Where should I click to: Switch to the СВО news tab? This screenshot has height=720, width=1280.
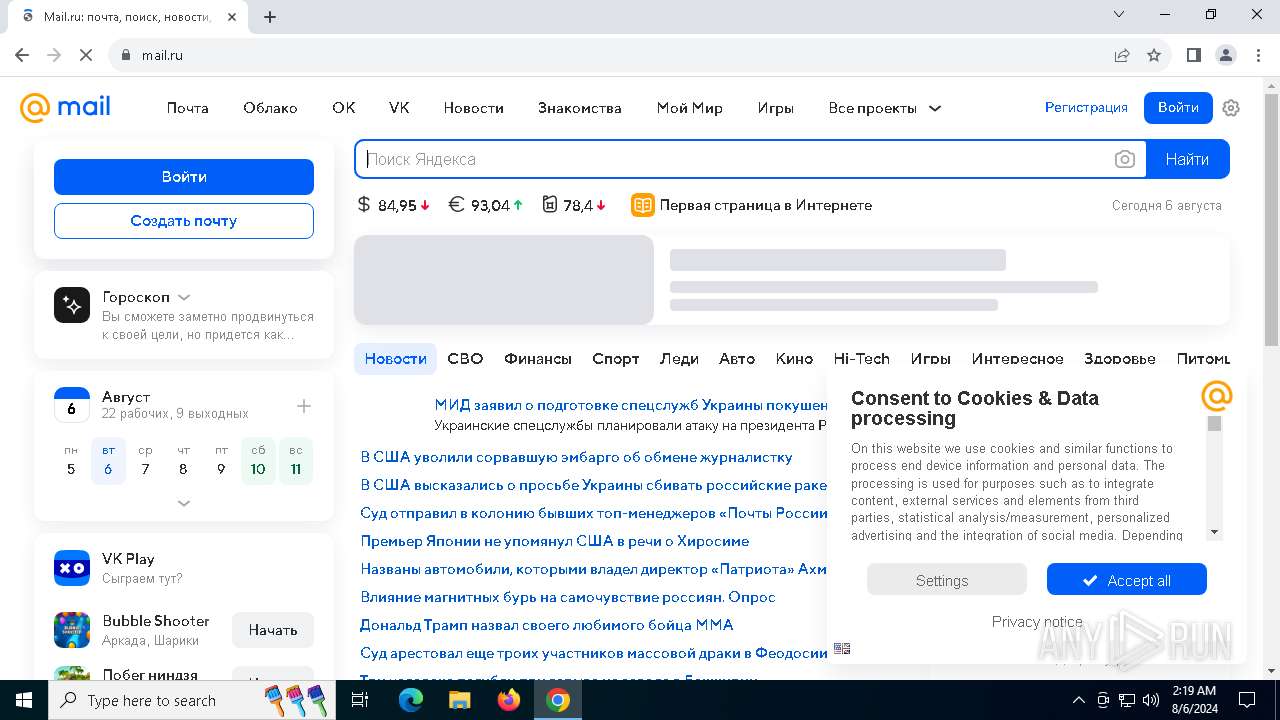[x=465, y=359]
